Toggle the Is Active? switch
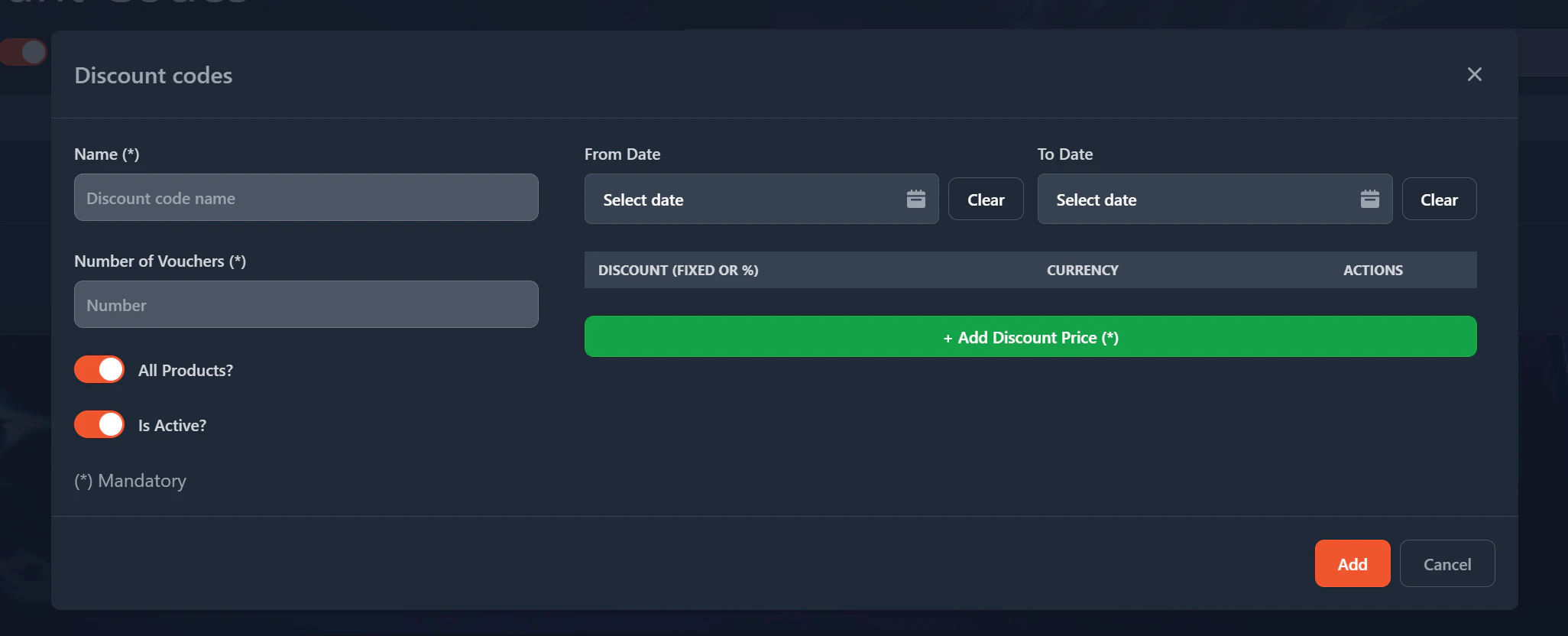This screenshot has width=1568, height=636. tap(99, 425)
